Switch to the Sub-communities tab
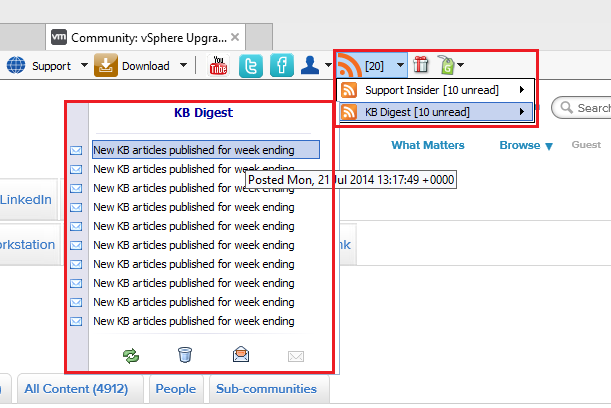 pyautogui.click(x=267, y=389)
